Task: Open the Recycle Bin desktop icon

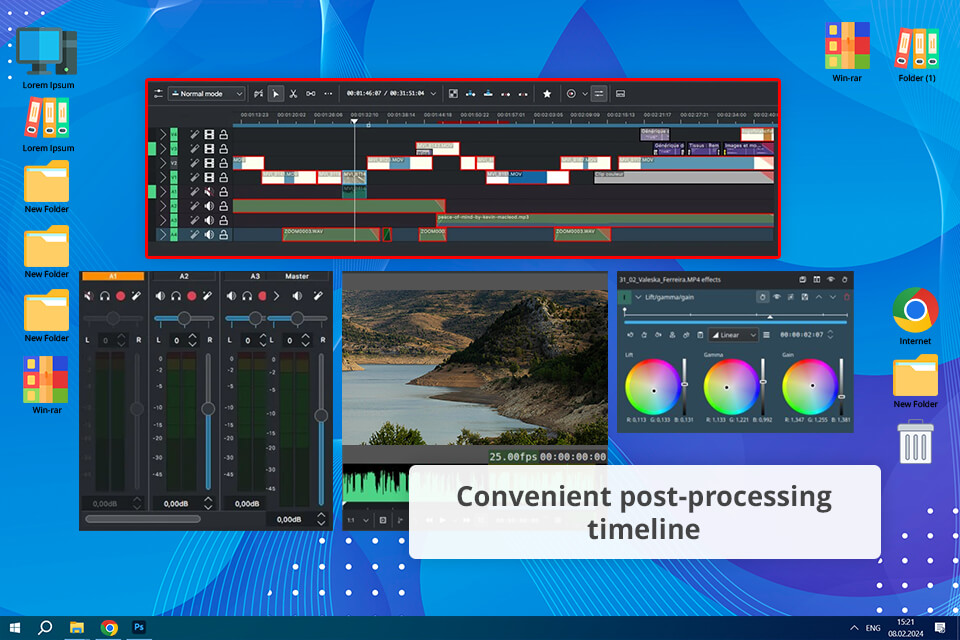Action: pyautogui.click(x=915, y=442)
